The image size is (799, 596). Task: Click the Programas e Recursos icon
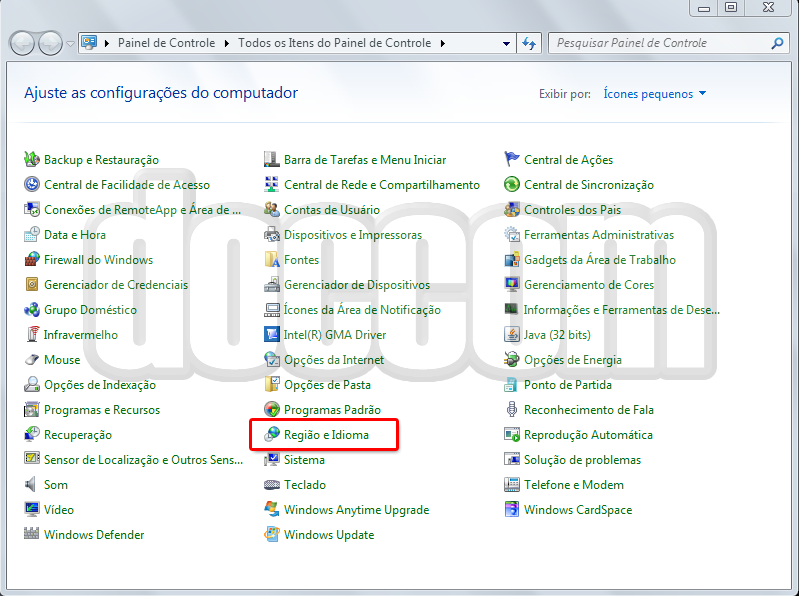32,409
